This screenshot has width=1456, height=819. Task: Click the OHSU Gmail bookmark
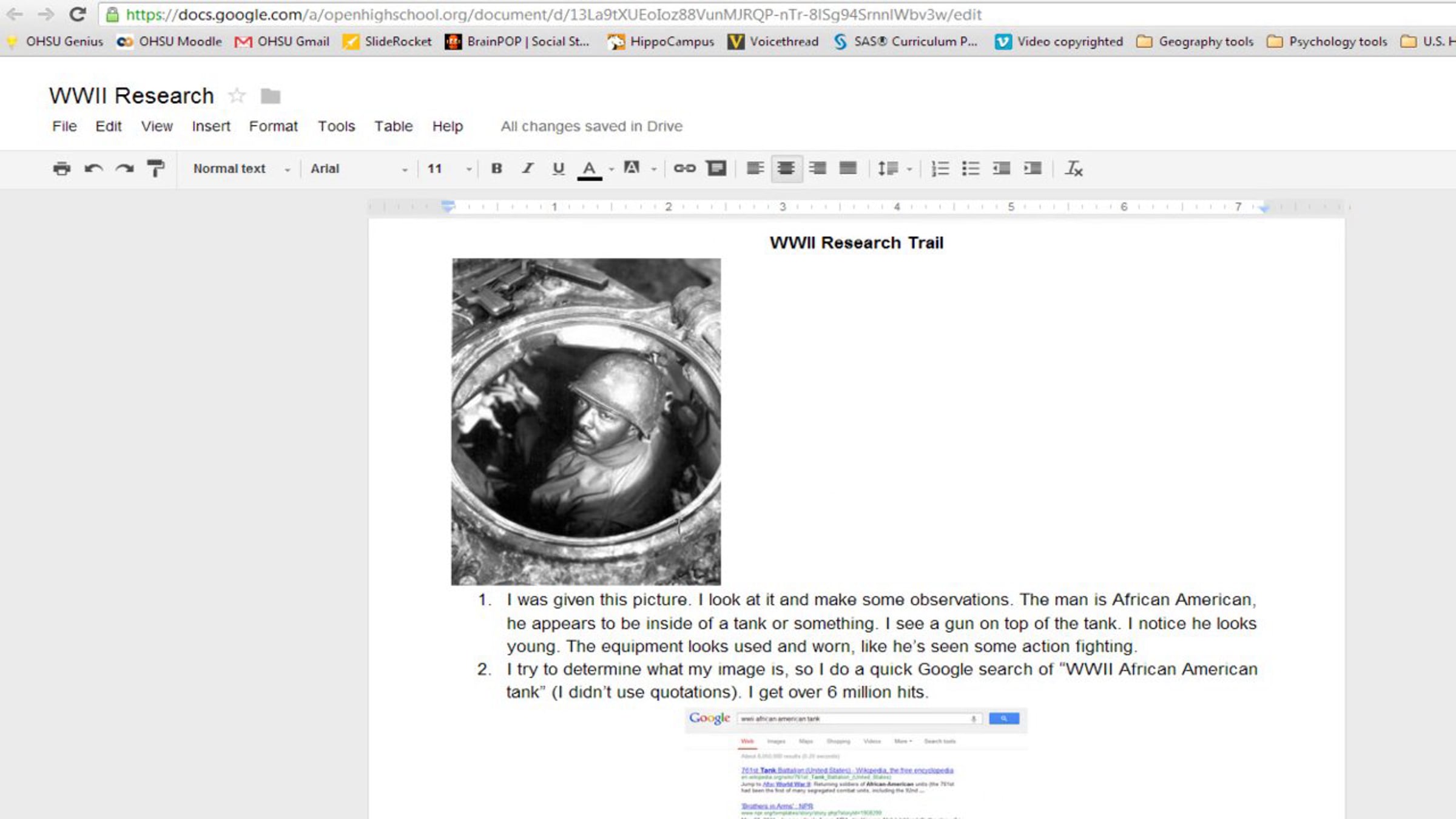pyautogui.click(x=282, y=41)
